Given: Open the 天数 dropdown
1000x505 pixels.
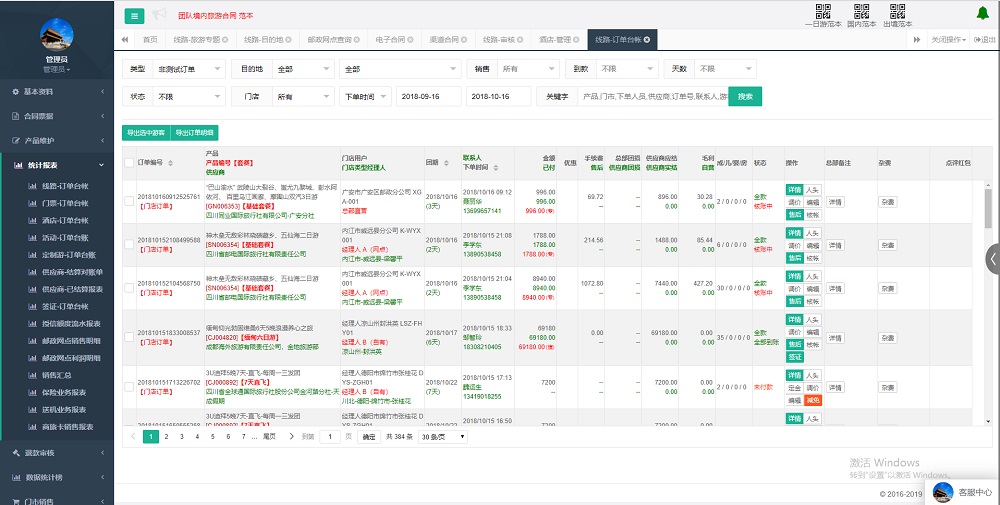Looking at the screenshot, I should 721,69.
